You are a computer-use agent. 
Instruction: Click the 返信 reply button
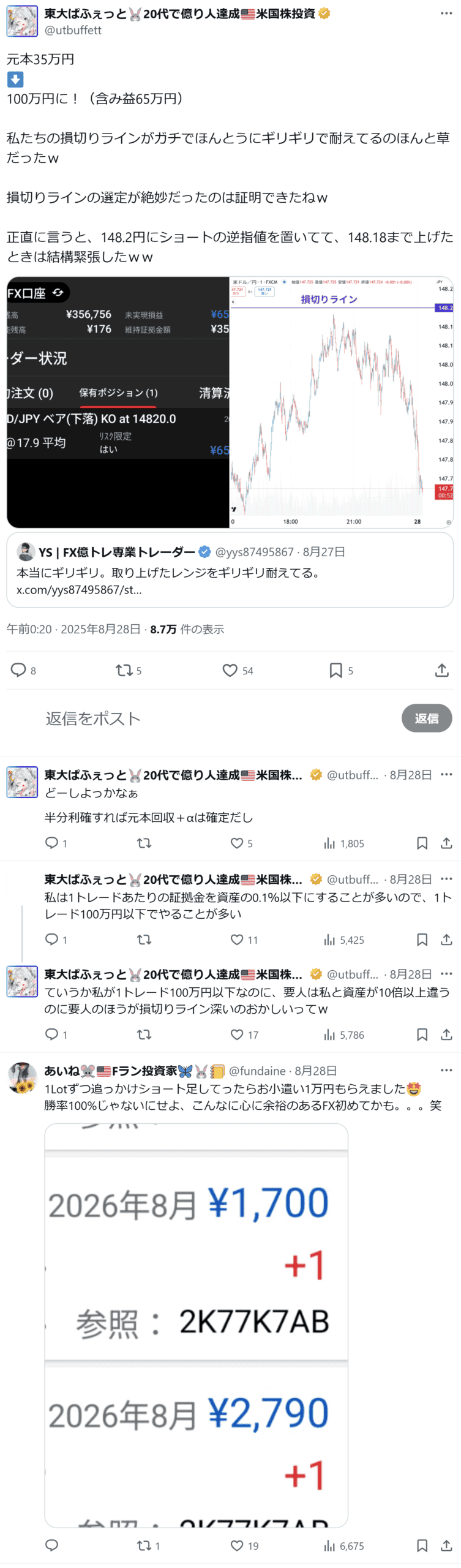pyautogui.click(x=427, y=718)
